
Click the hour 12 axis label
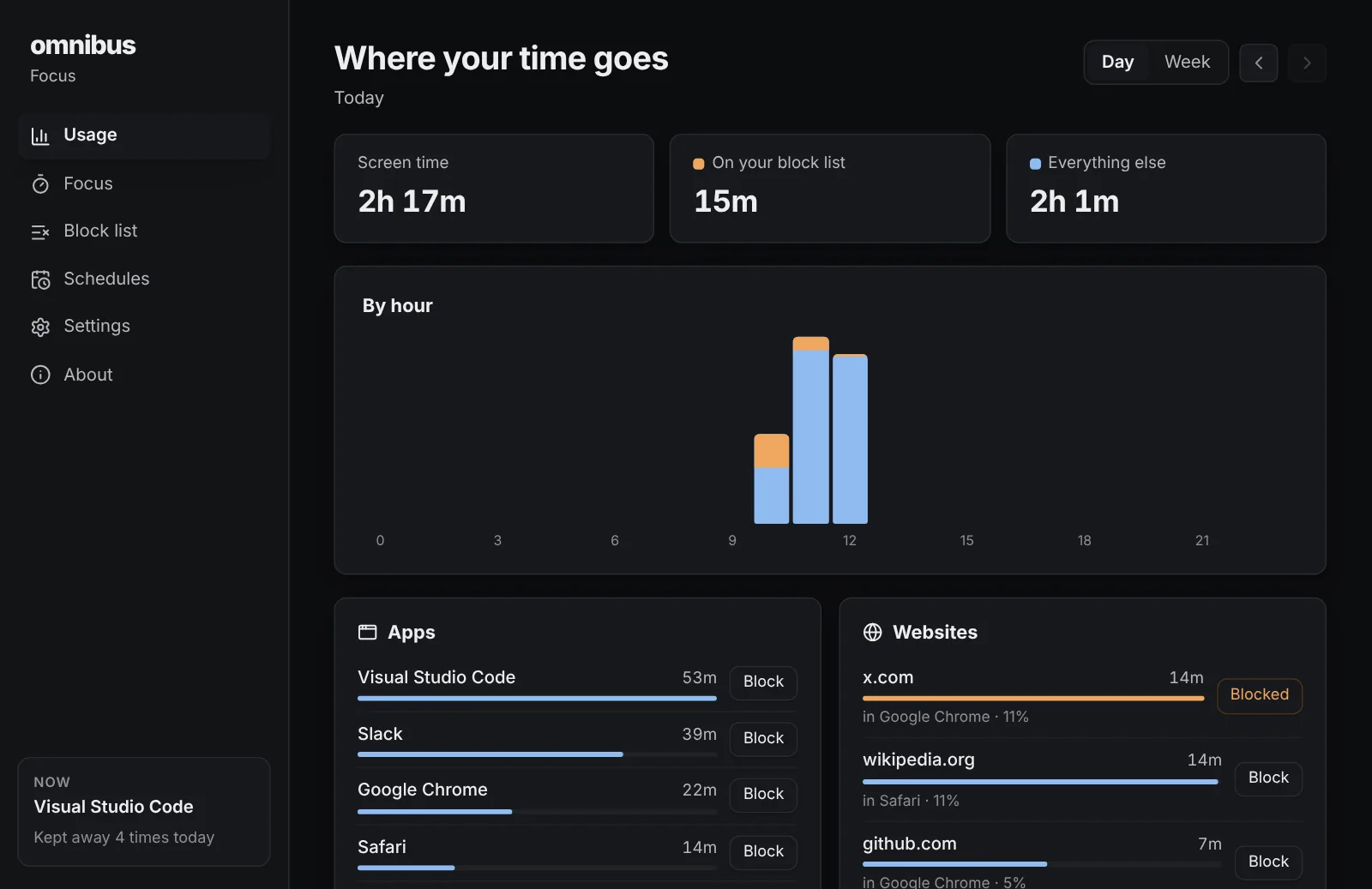click(849, 541)
